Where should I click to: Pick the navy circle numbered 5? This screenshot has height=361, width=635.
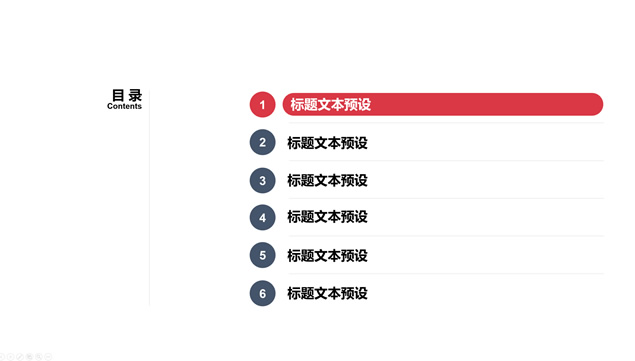pos(262,255)
